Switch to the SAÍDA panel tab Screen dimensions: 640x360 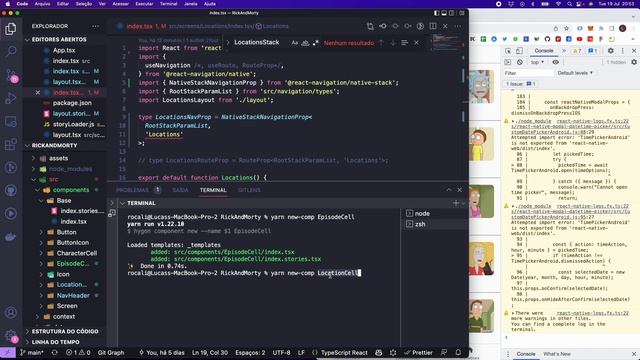point(180,190)
